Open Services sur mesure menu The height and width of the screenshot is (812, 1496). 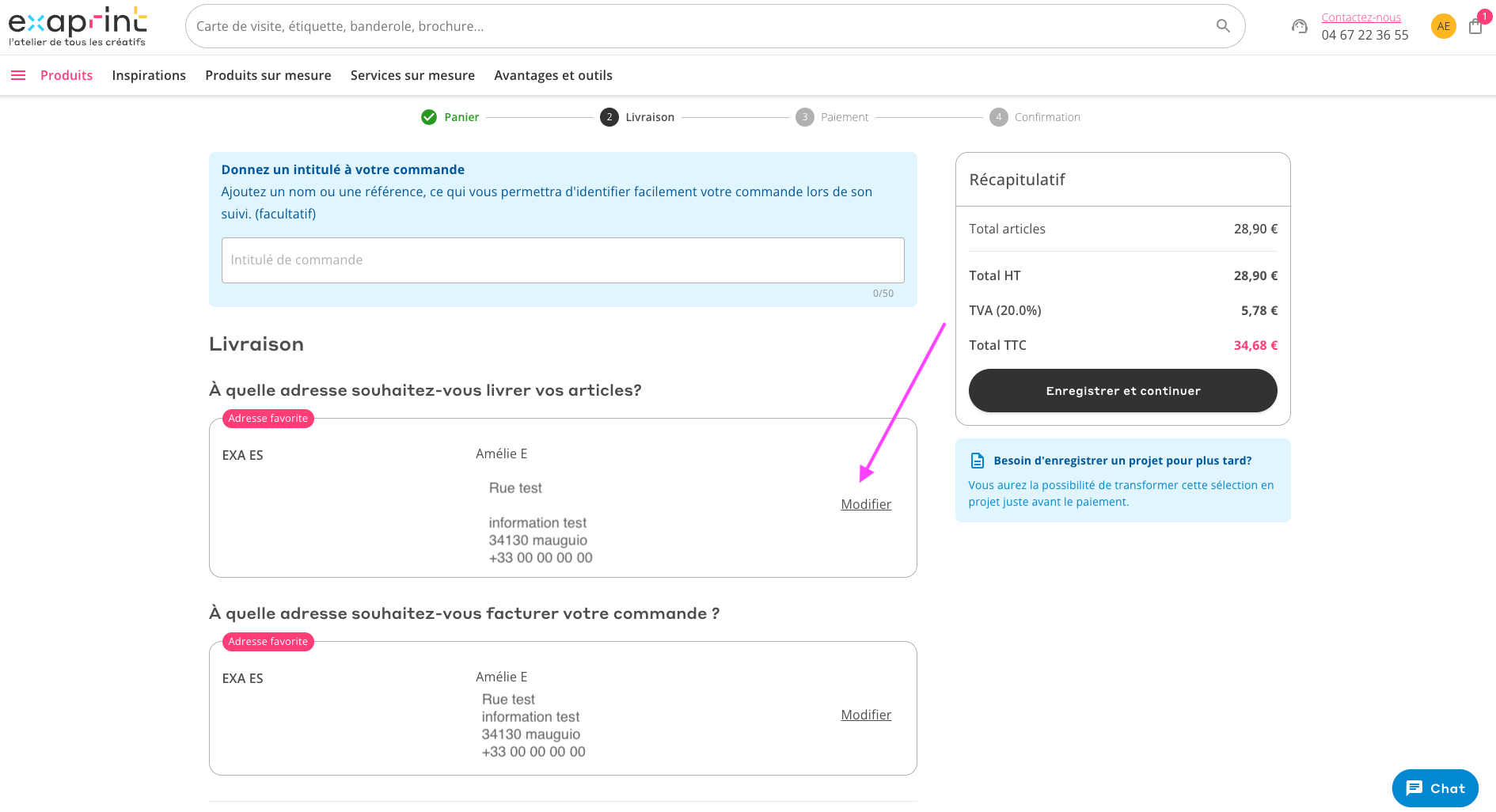tap(412, 75)
